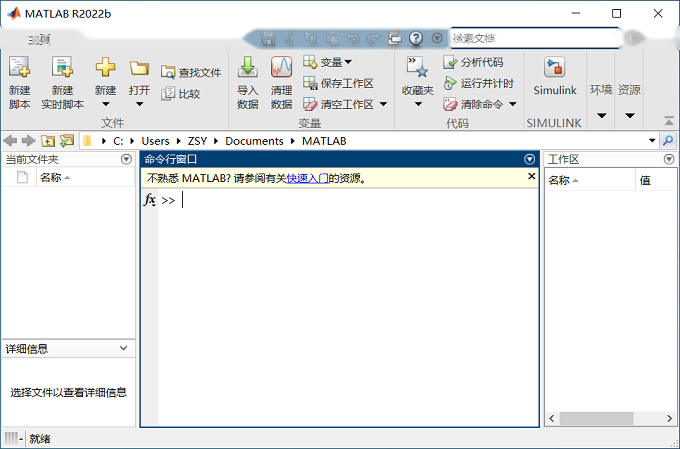Click the New Script (新建脚本) icon
Image resolution: width=680 pixels, height=449 pixels.
click(20, 68)
